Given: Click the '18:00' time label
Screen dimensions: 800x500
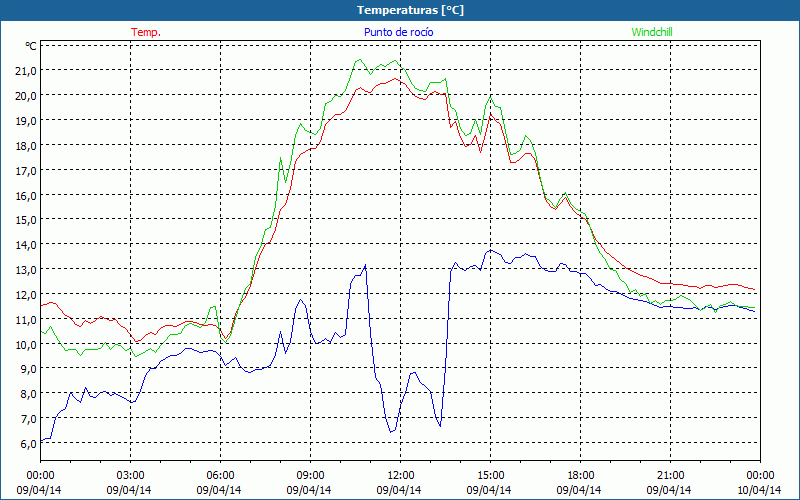Looking at the screenshot, I should click(x=580, y=476).
